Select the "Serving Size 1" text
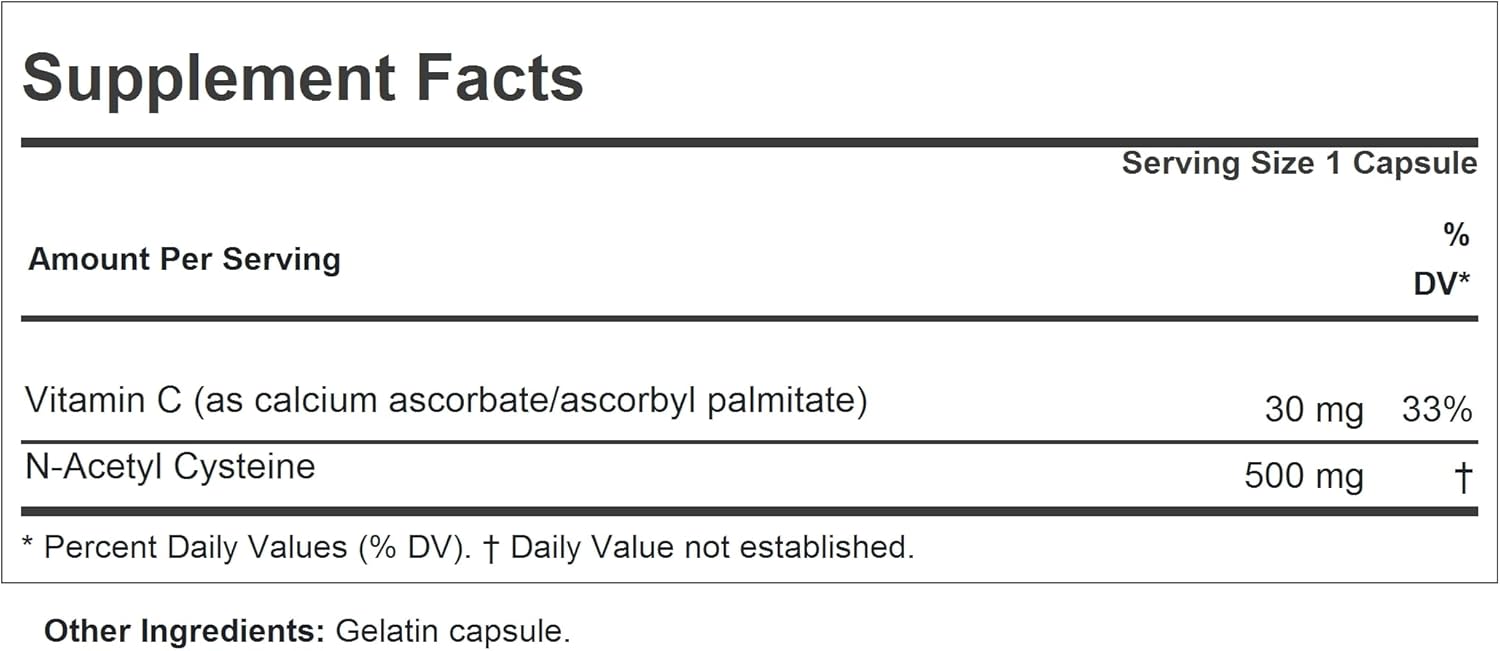This screenshot has width=1500, height=651. click(1232, 164)
